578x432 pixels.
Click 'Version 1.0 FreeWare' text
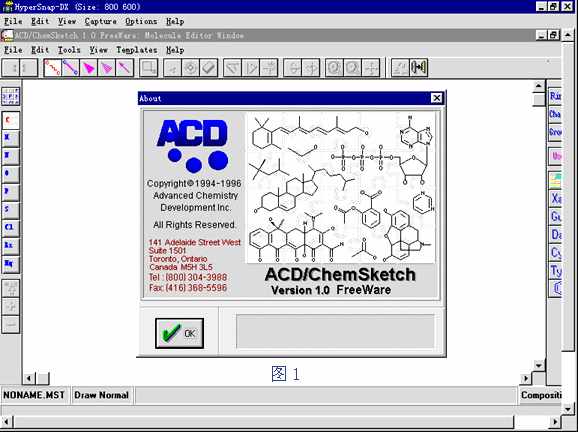pyautogui.click(x=331, y=290)
